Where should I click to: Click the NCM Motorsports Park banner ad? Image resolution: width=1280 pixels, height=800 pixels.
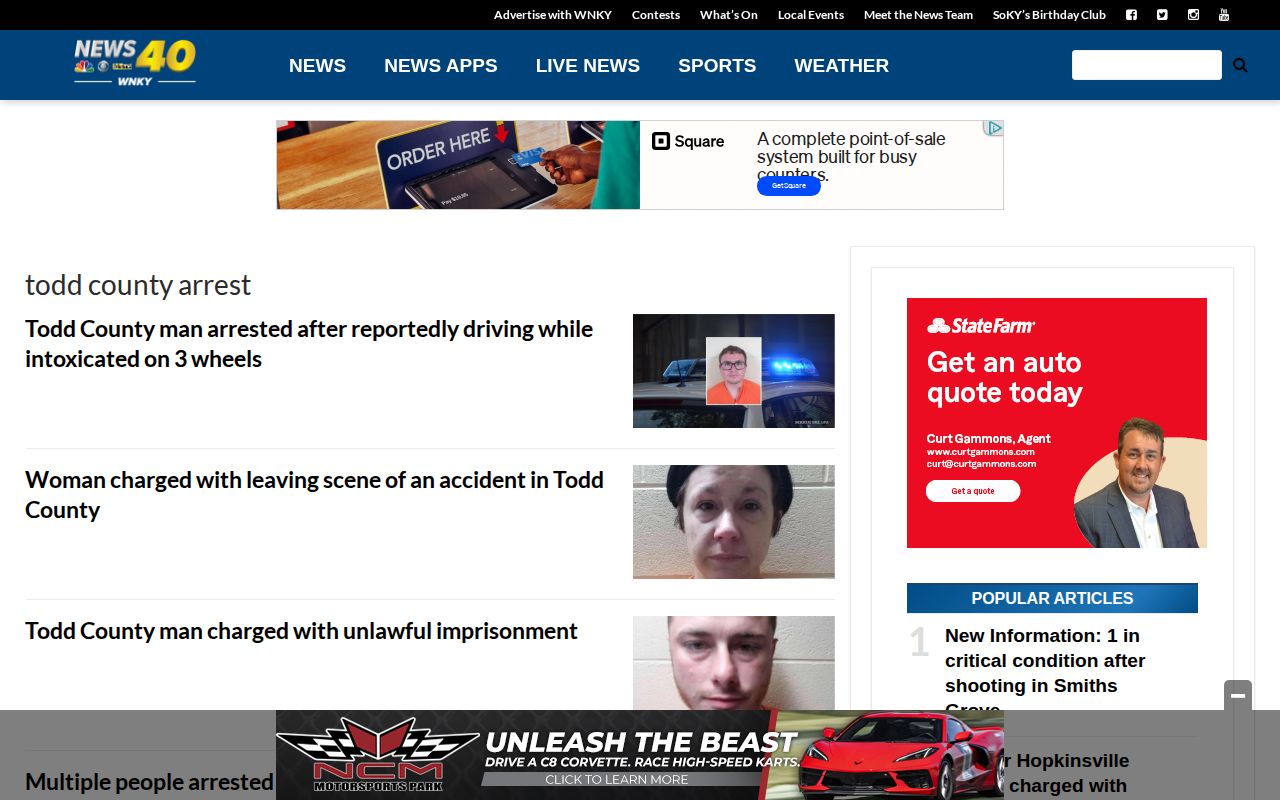pos(640,755)
